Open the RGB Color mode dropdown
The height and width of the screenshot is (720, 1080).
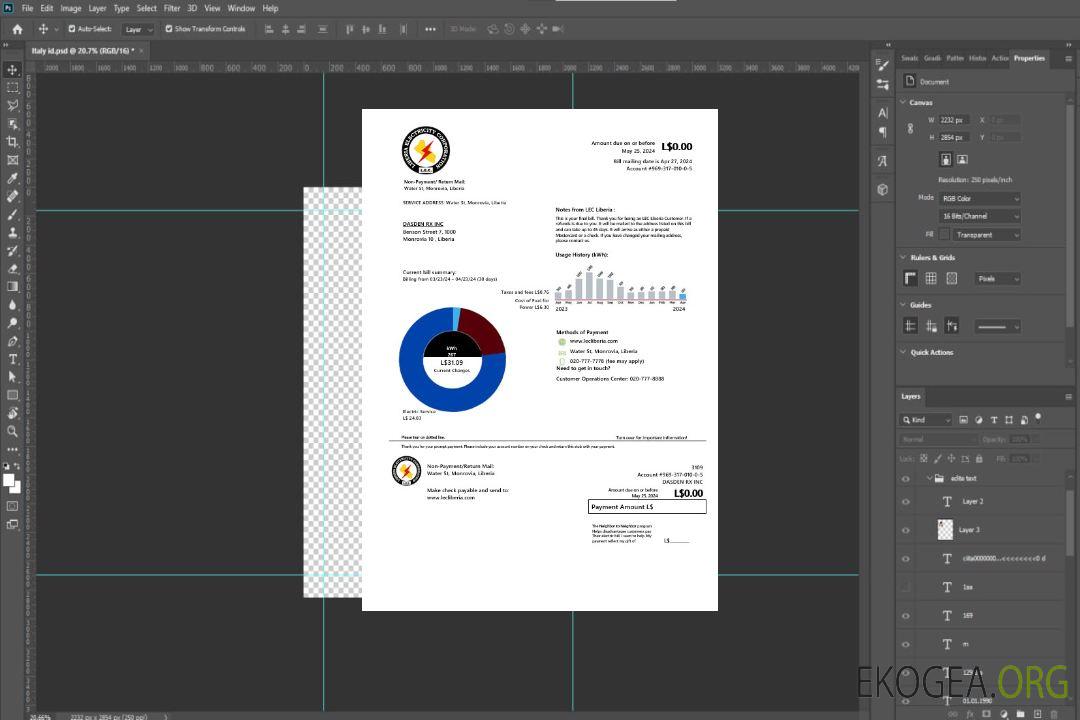(x=980, y=198)
